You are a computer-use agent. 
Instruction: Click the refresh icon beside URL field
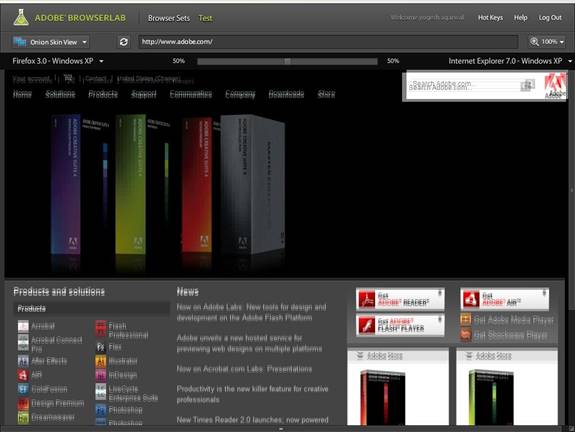pos(124,42)
